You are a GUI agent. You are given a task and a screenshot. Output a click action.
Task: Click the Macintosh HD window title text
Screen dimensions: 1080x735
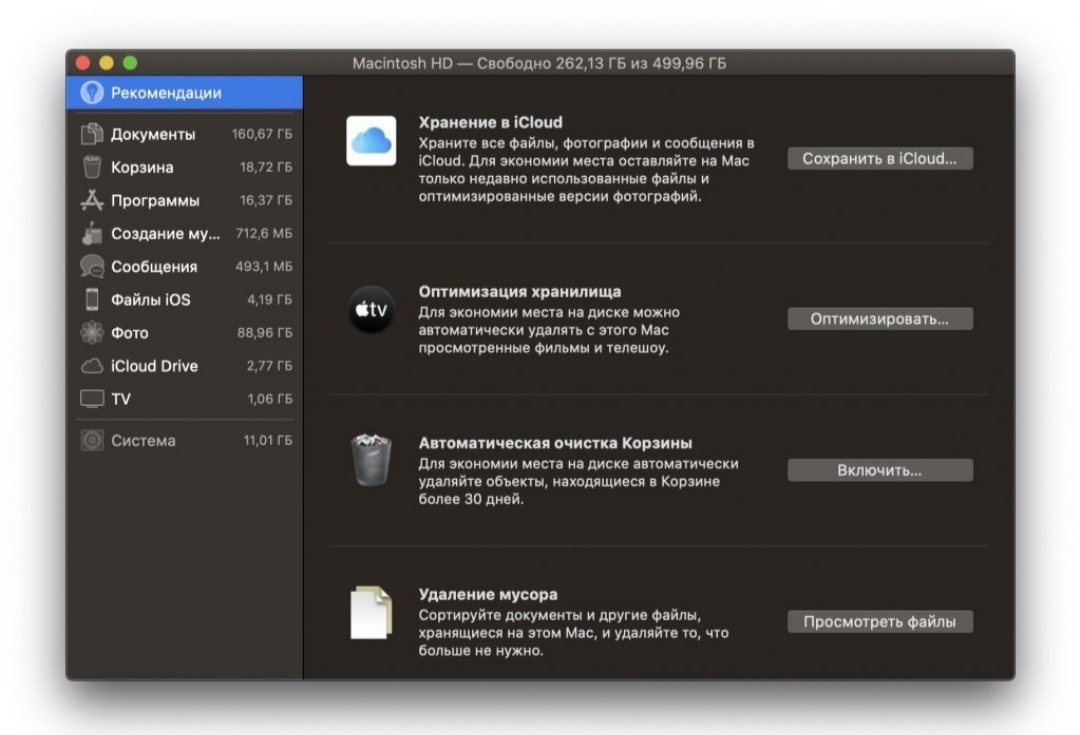[x=539, y=63]
